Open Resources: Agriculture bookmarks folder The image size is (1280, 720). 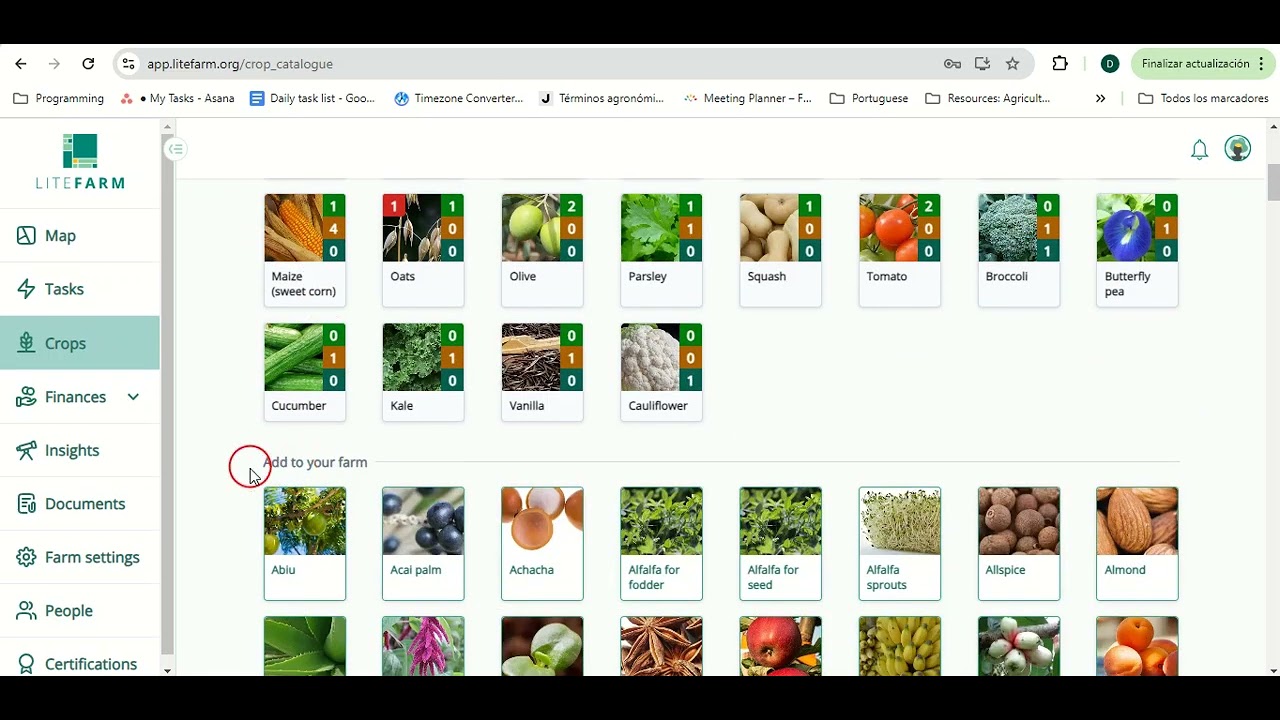(988, 98)
